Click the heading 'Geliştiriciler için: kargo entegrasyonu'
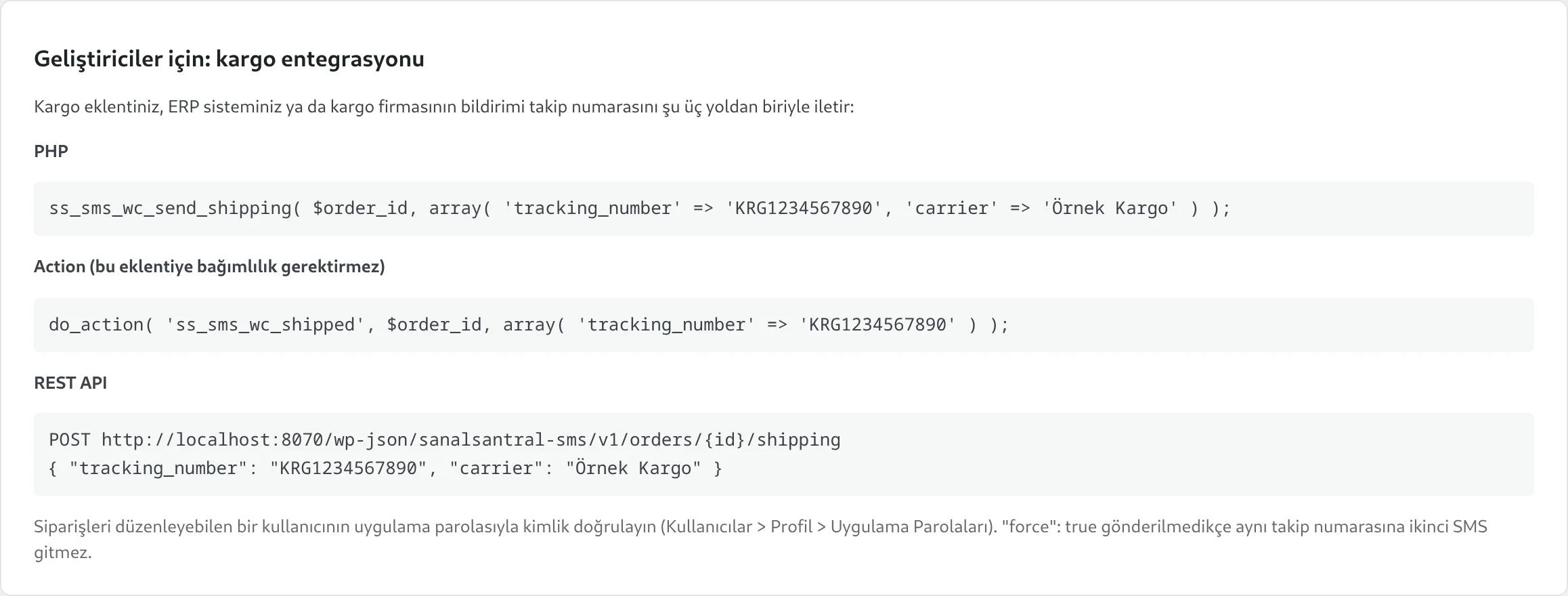 (x=229, y=60)
